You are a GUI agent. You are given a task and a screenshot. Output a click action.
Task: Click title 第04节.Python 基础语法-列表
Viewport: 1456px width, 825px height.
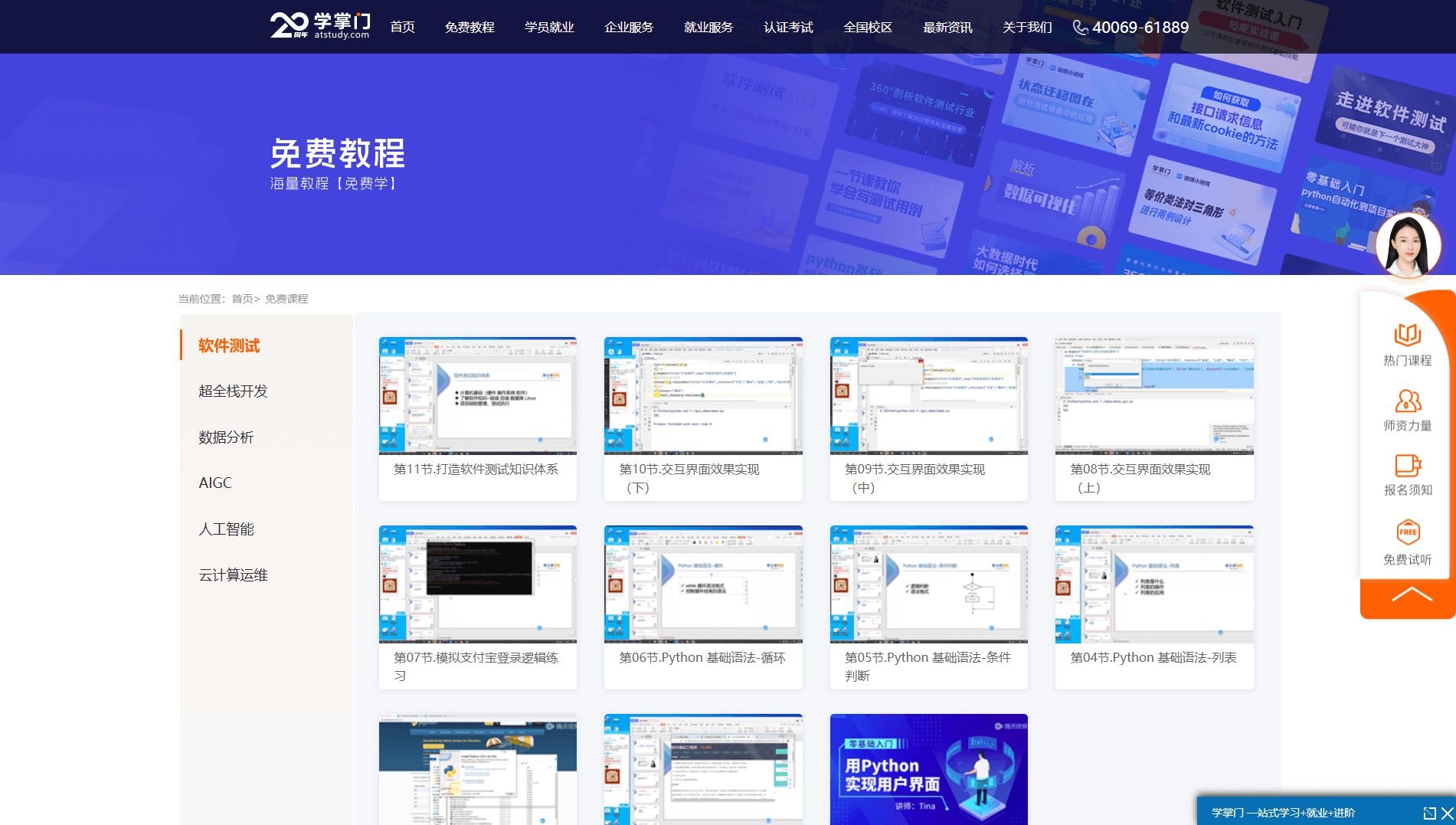point(1153,657)
